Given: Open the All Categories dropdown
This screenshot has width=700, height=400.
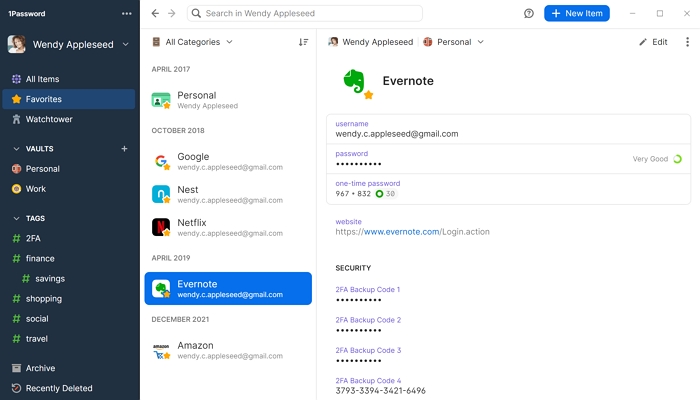Looking at the screenshot, I should [x=192, y=42].
